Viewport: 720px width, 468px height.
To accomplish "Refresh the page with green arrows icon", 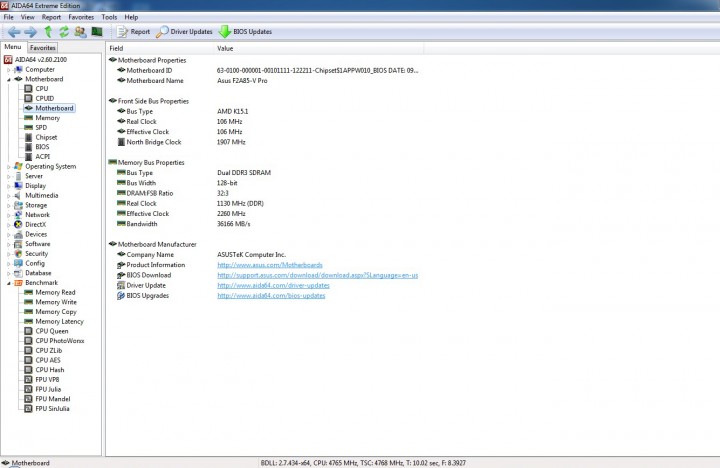I will [64, 32].
